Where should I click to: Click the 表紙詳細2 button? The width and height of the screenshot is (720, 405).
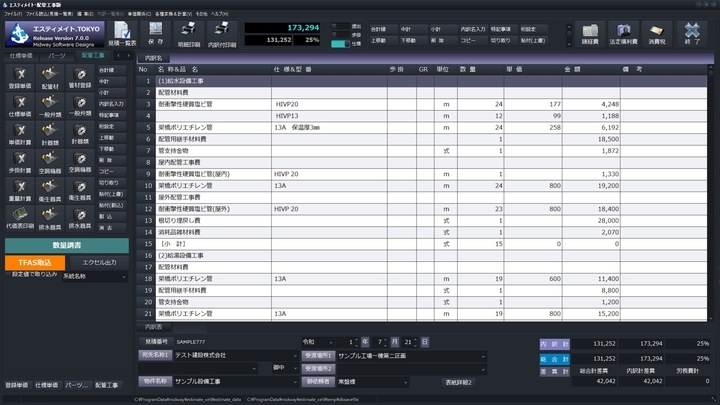click(x=458, y=382)
